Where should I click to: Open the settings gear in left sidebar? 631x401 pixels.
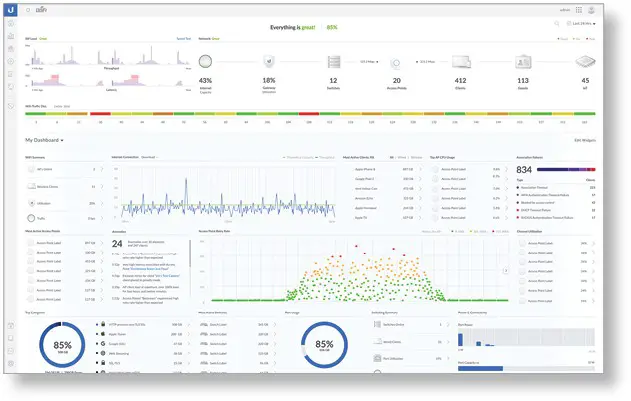pos(11,363)
